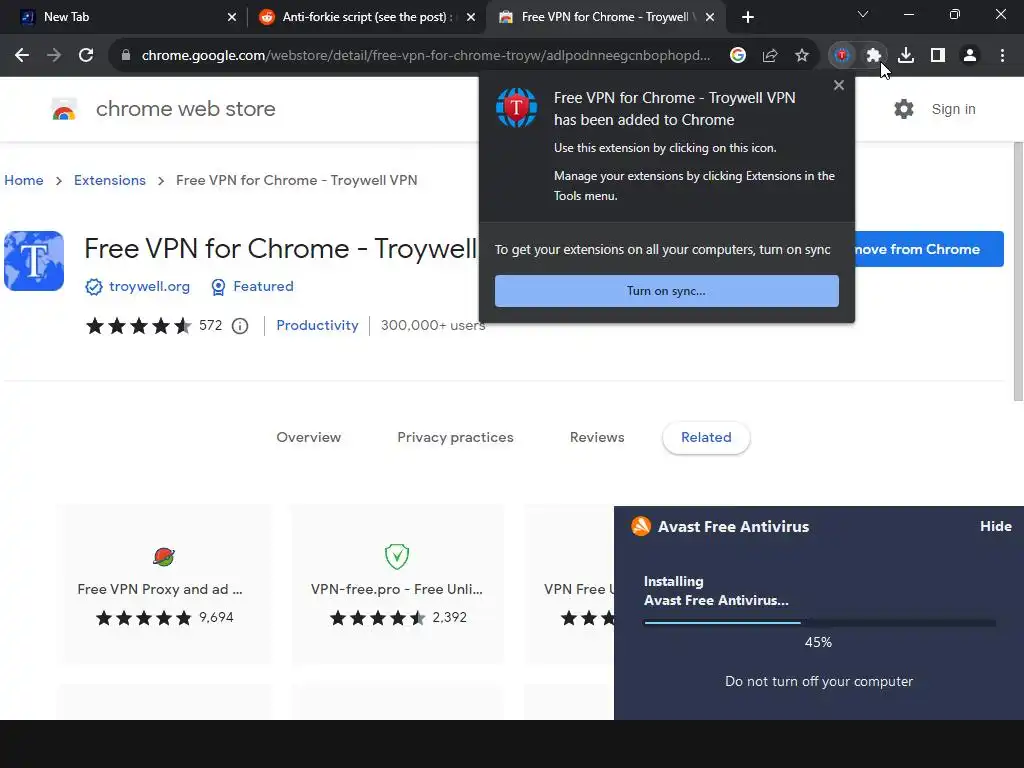Close the New Tab tab

pyautogui.click(x=232, y=17)
